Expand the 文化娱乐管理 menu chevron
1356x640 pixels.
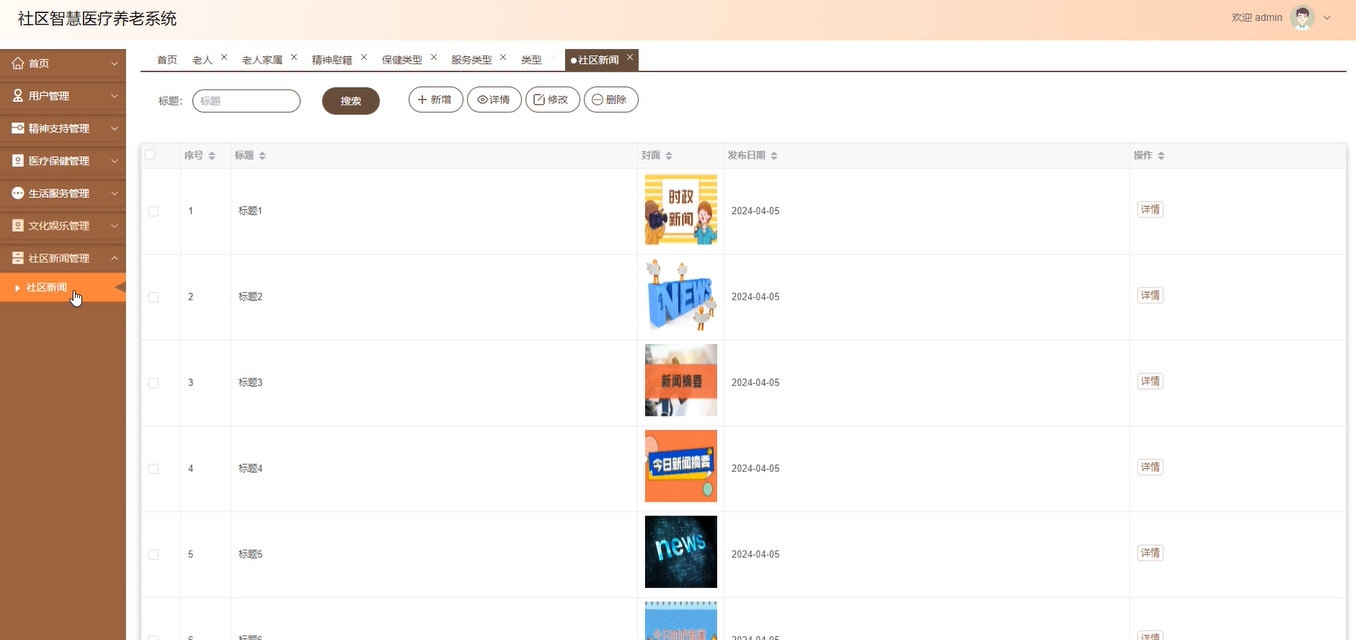coord(114,226)
